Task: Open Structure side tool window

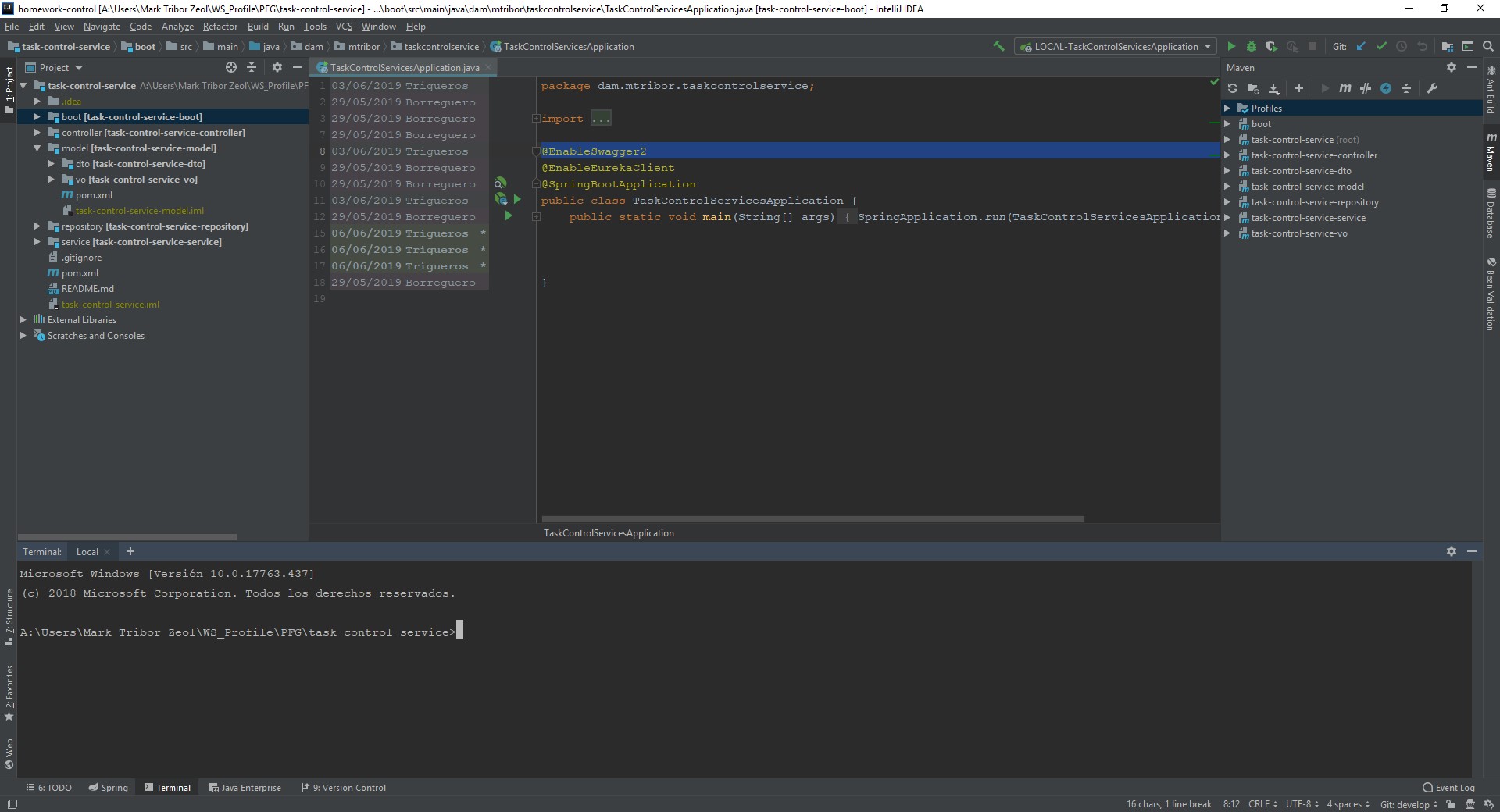Action: (9, 617)
